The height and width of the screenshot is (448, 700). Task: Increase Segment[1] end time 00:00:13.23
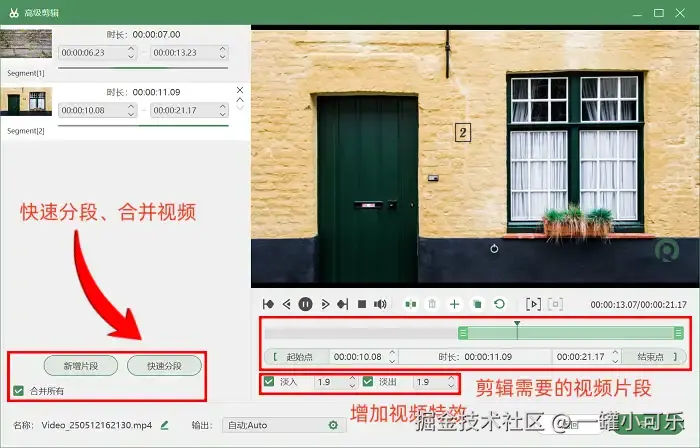(223, 49)
